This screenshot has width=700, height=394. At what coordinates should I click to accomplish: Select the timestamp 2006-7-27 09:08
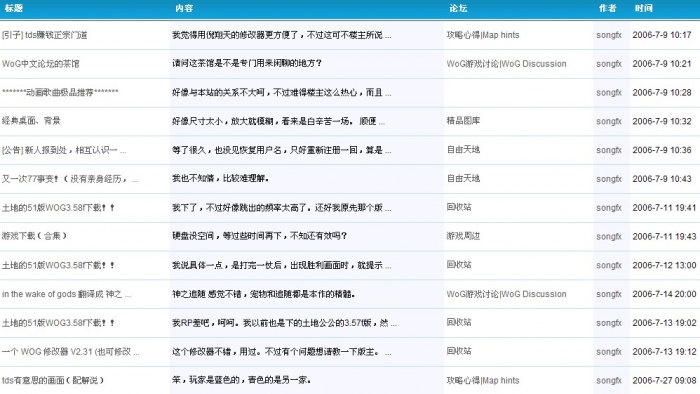tap(664, 380)
